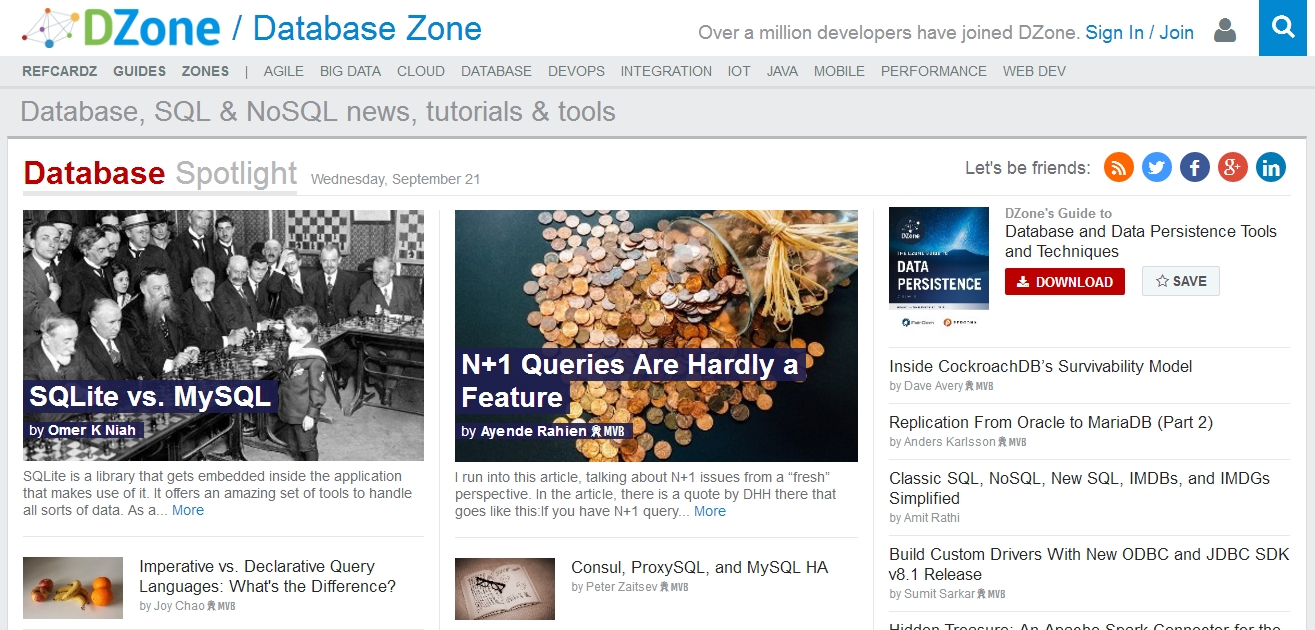Open the GUIDES menu item
The image size is (1315, 630).
click(139, 71)
